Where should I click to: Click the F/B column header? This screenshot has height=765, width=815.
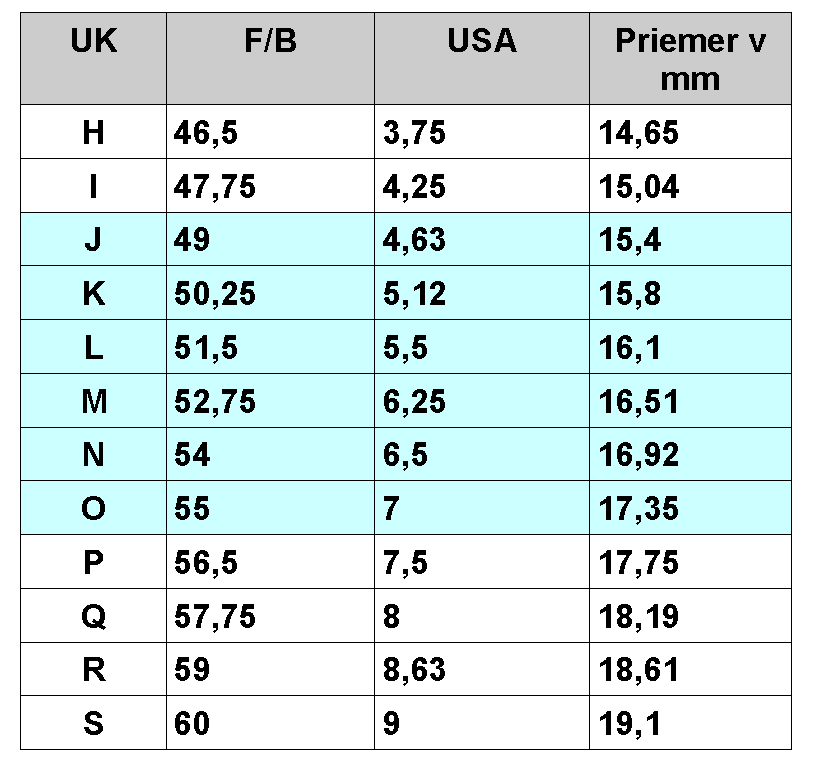(270, 59)
